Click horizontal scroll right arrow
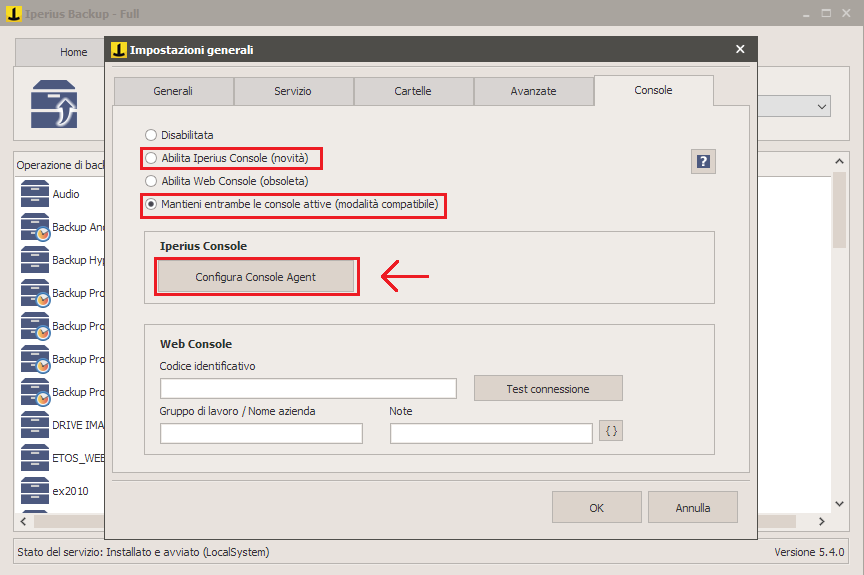This screenshot has height=575, width=864. pos(822,521)
